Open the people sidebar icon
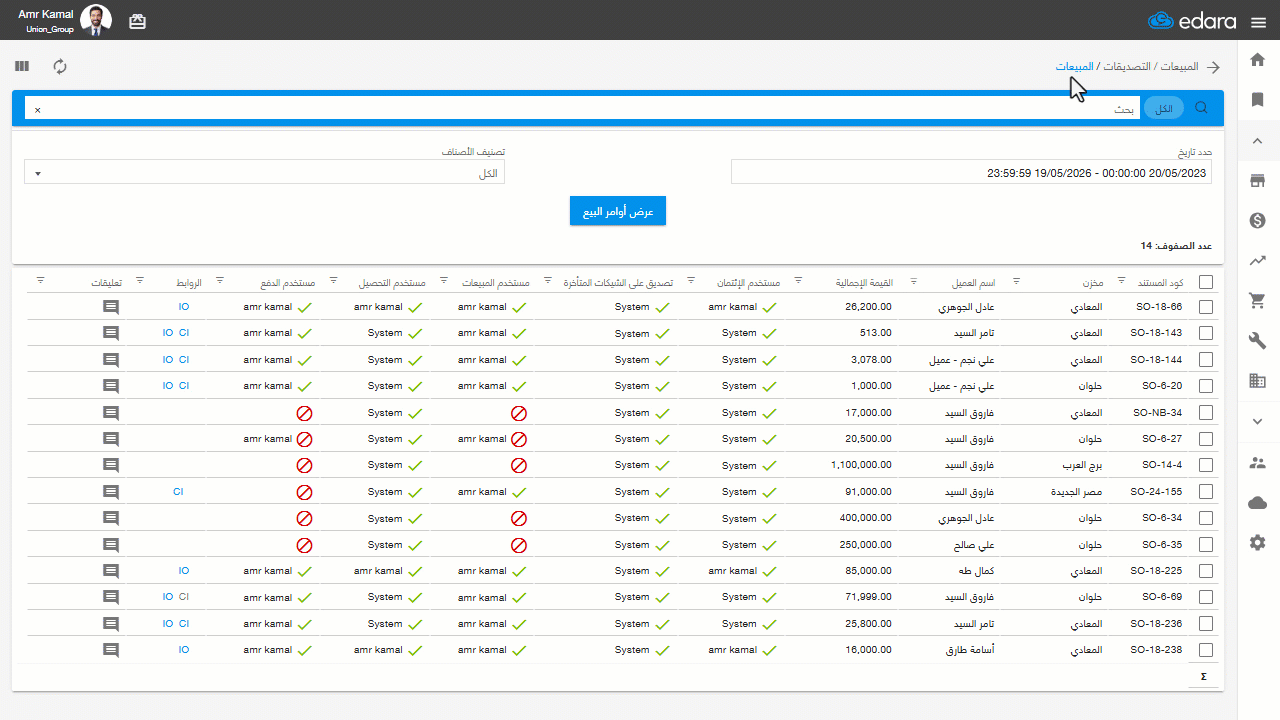 (x=1258, y=462)
